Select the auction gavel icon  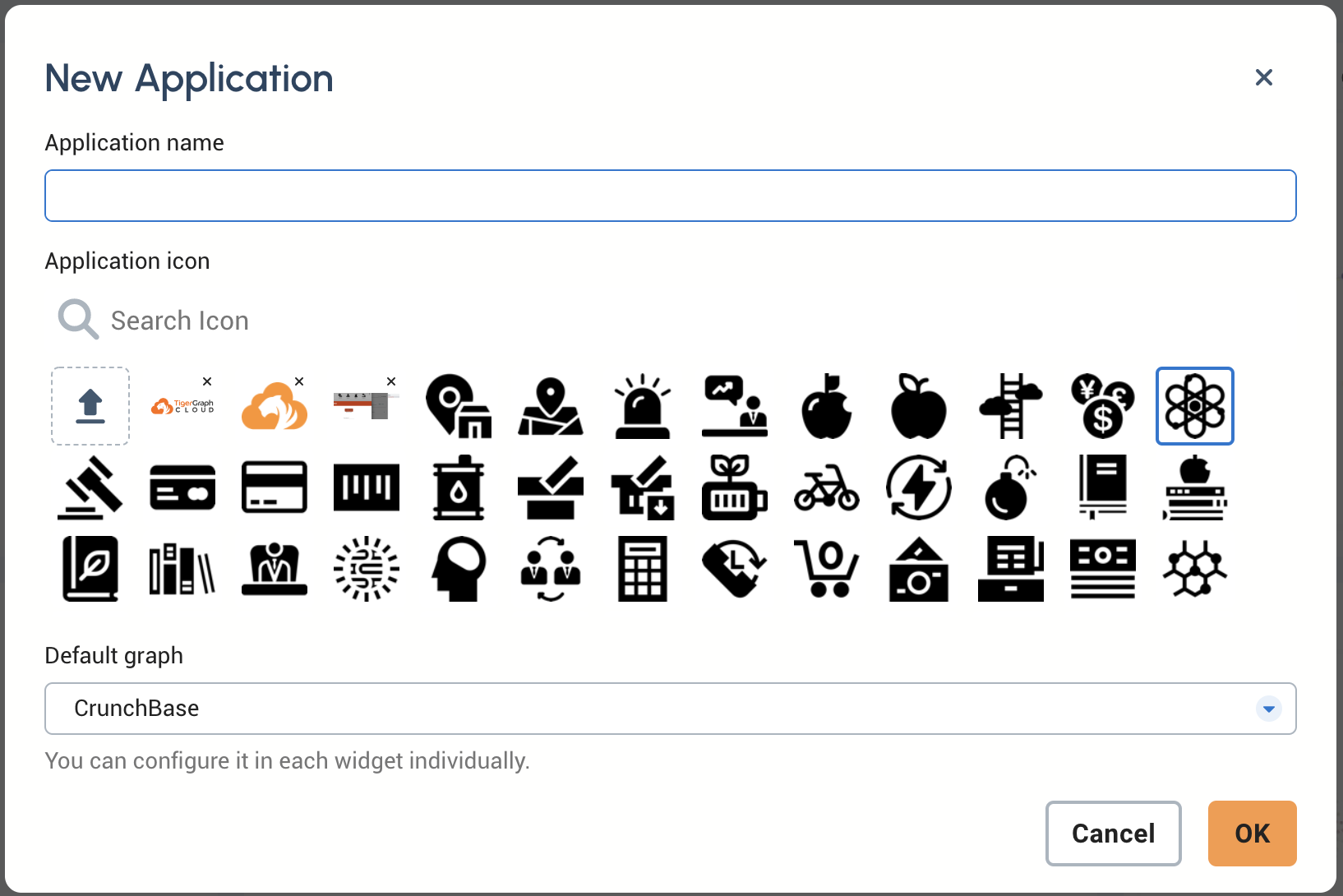coord(90,487)
